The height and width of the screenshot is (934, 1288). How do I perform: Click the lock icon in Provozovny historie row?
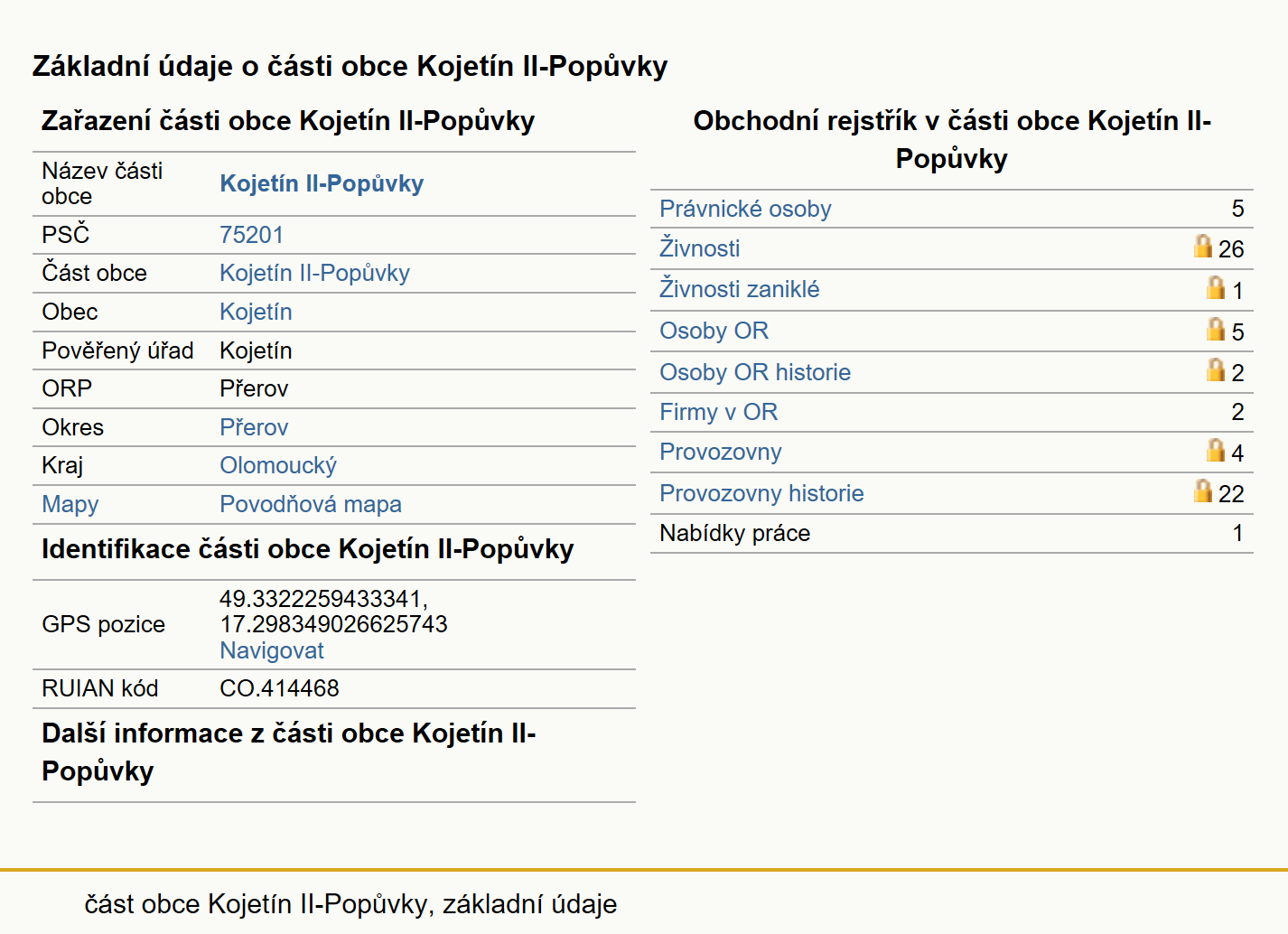pos(1202,490)
